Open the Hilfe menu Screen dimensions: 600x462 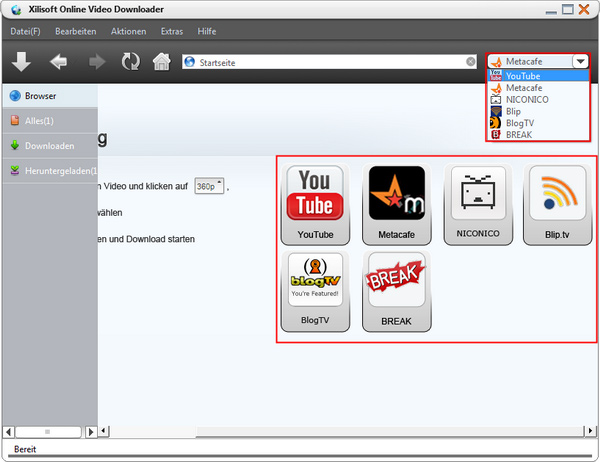point(207,31)
